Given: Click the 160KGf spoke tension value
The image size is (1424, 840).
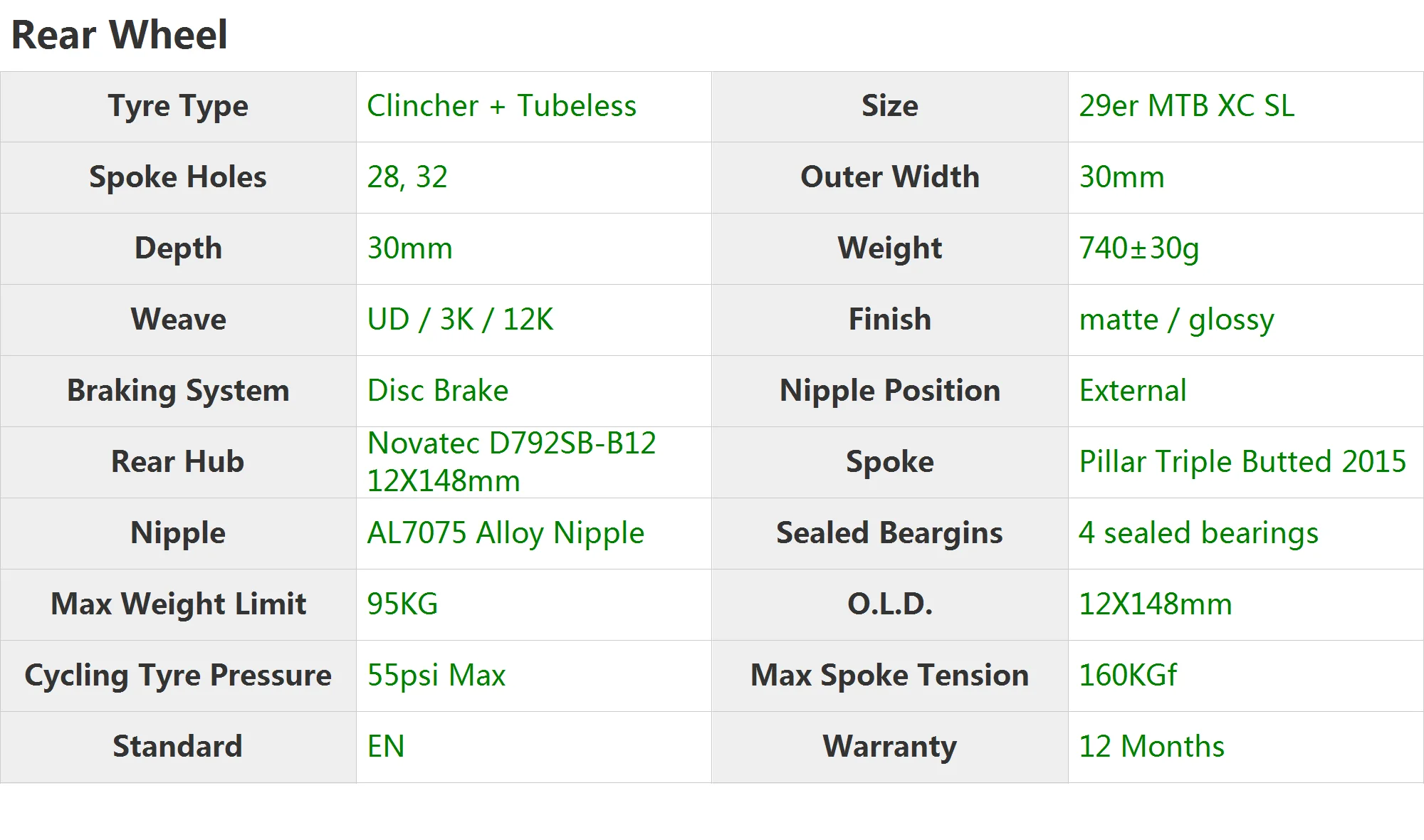Looking at the screenshot, I should tap(1127, 676).
